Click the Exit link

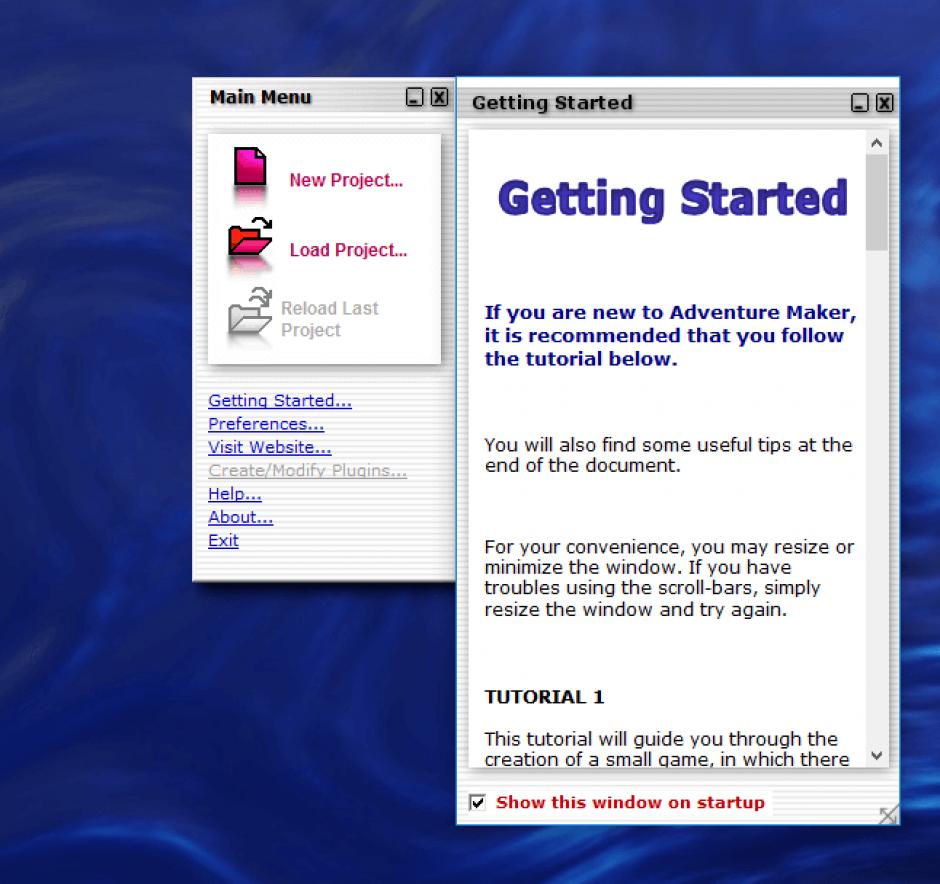(x=223, y=541)
